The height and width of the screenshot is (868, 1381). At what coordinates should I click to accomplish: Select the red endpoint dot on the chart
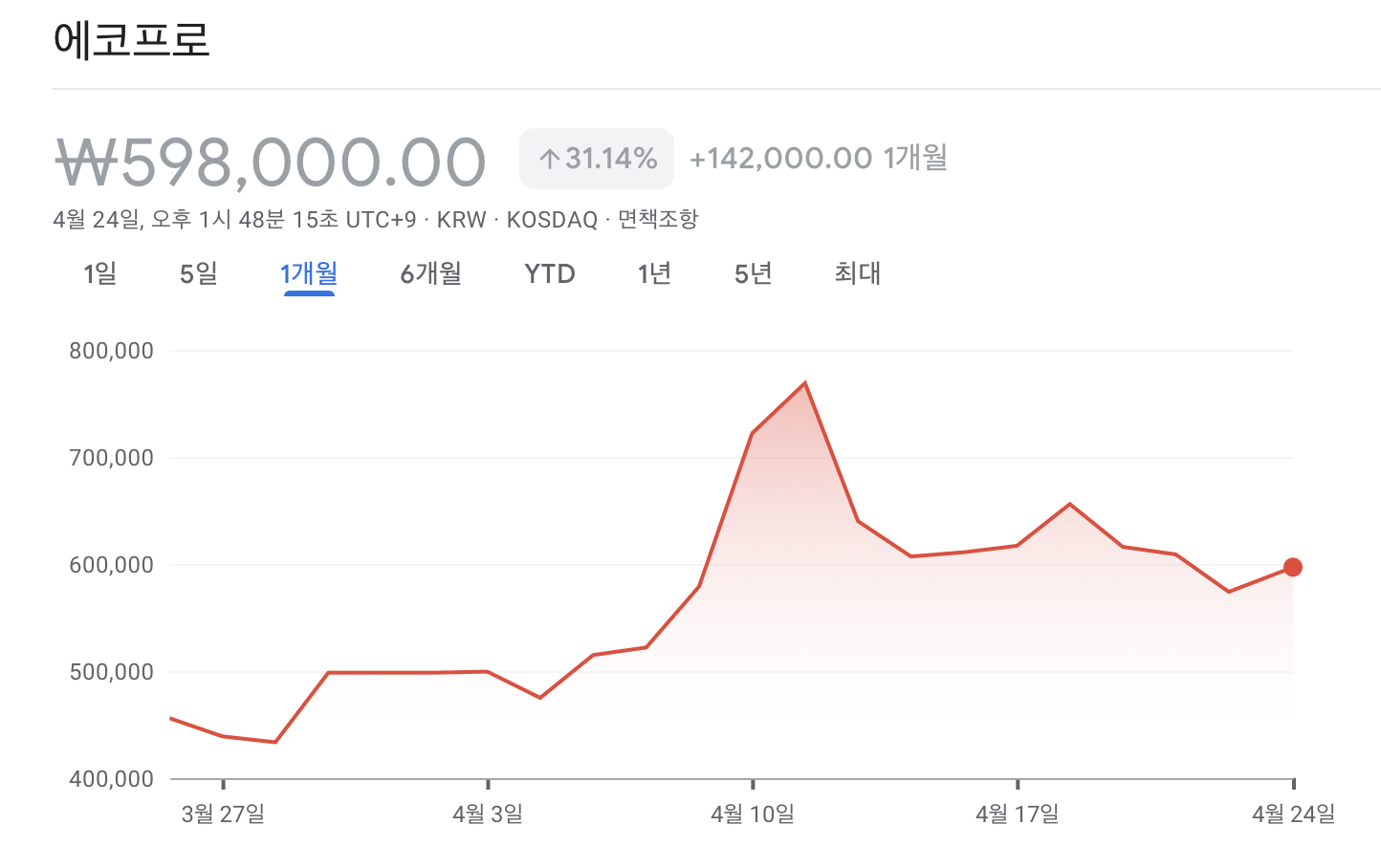click(x=1294, y=566)
